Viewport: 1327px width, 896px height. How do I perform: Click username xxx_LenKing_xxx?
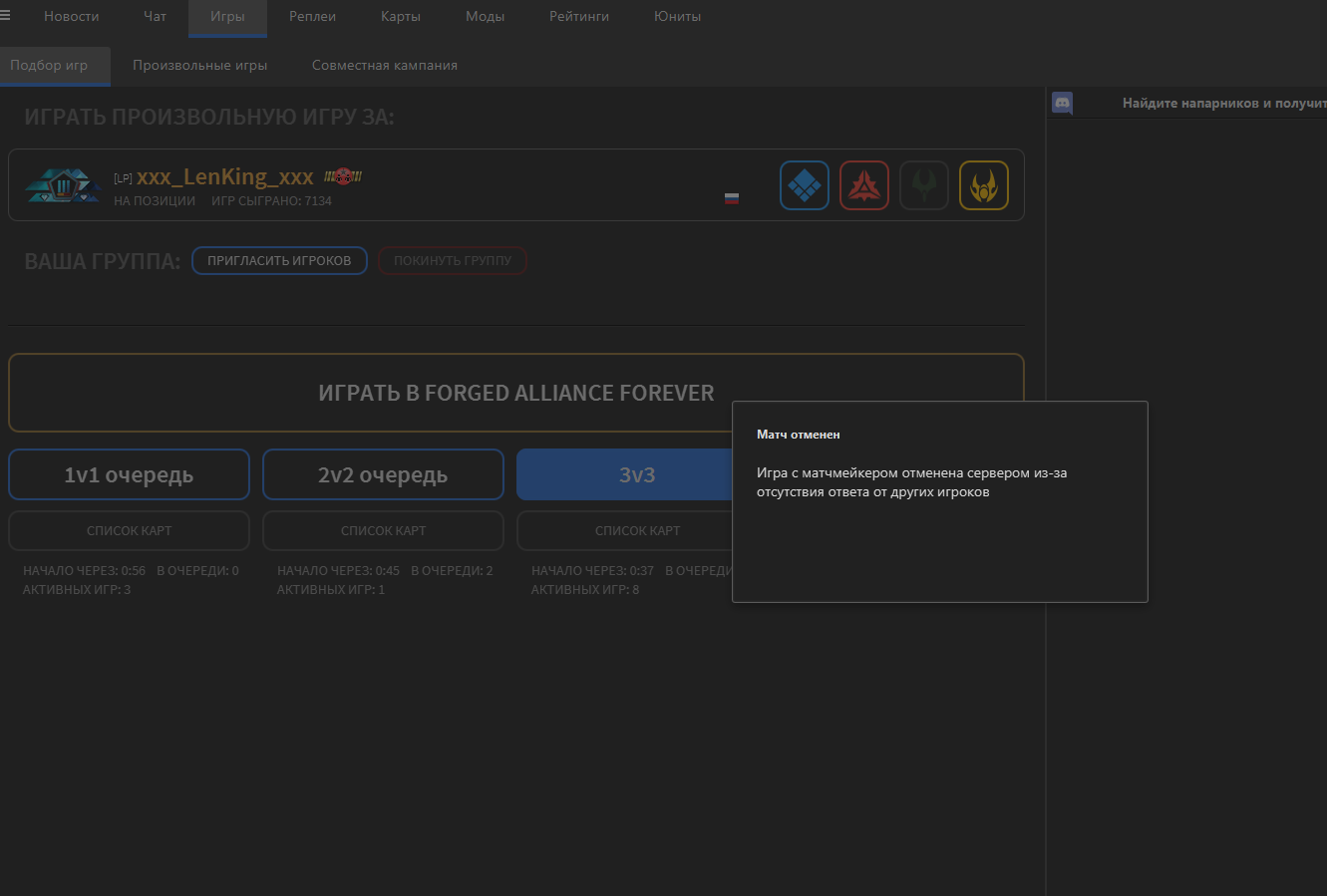225,177
